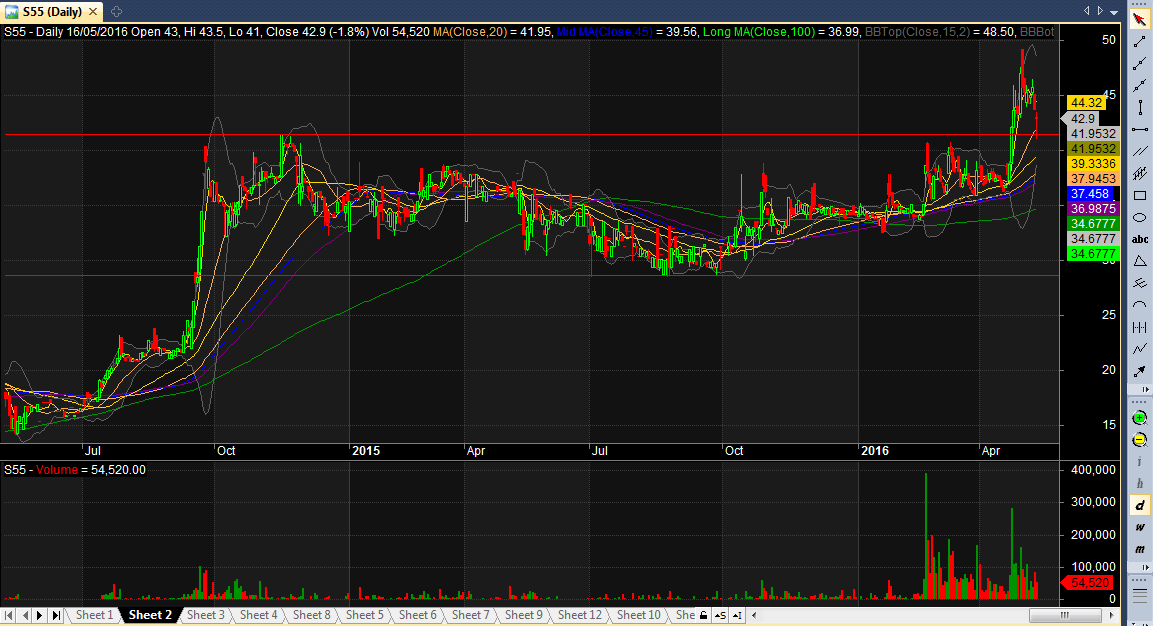
Task: Select the arrow pointer tool
Action: 1139,20
